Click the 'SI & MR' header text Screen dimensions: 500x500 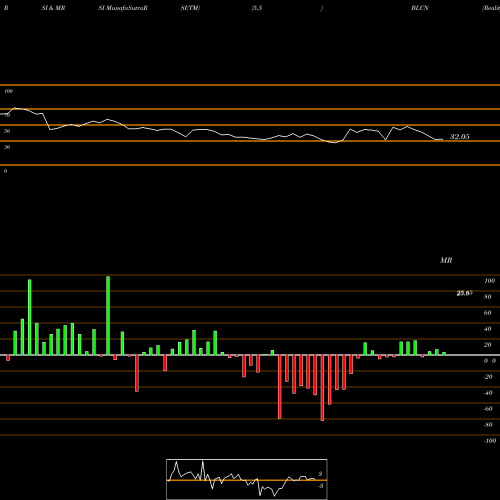pyautogui.click(x=53, y=8)
